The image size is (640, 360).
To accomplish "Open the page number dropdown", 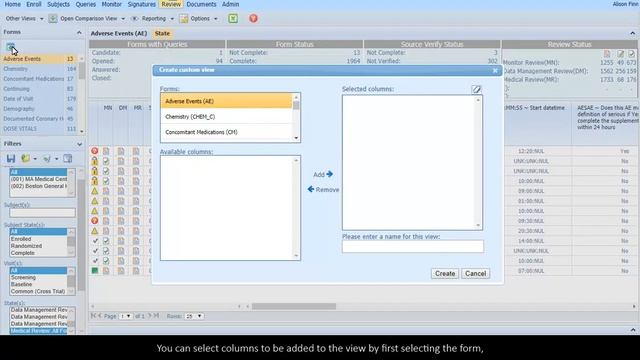I will 126,316.
